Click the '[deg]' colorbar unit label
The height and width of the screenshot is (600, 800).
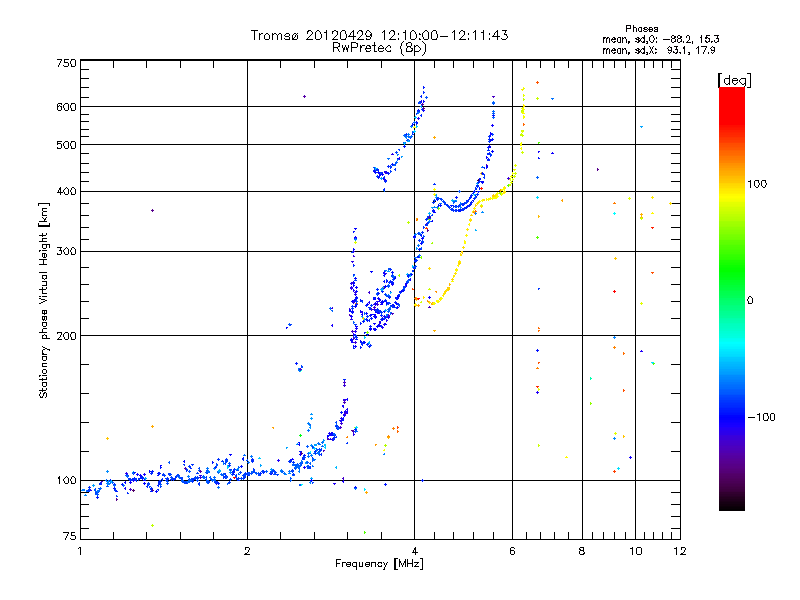(x=734, y=81)
